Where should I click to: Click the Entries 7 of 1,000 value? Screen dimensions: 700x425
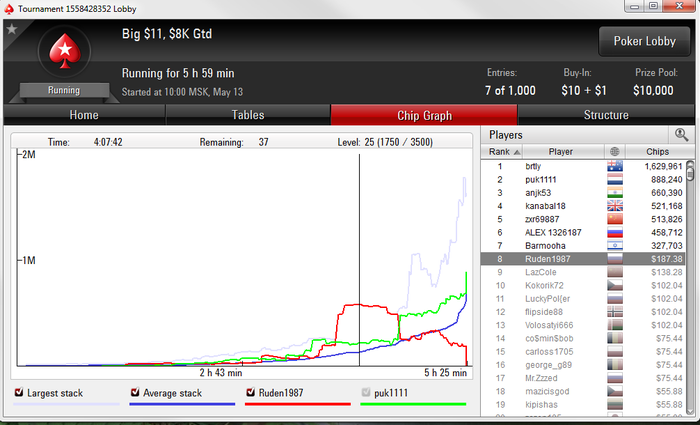coord(510,91)
